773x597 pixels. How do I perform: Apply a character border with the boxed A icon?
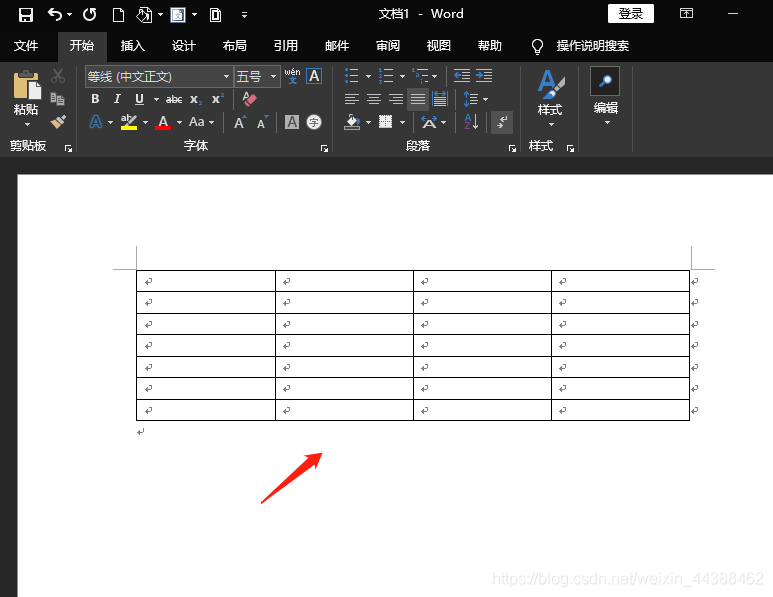(x=314, y=76)
